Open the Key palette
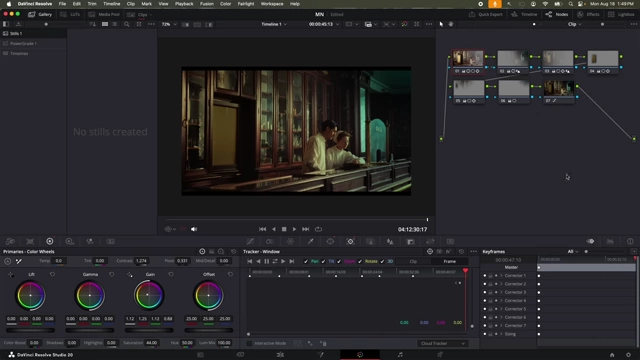The width and height of the screenshot is (640, 360). [x=411, y=241]
